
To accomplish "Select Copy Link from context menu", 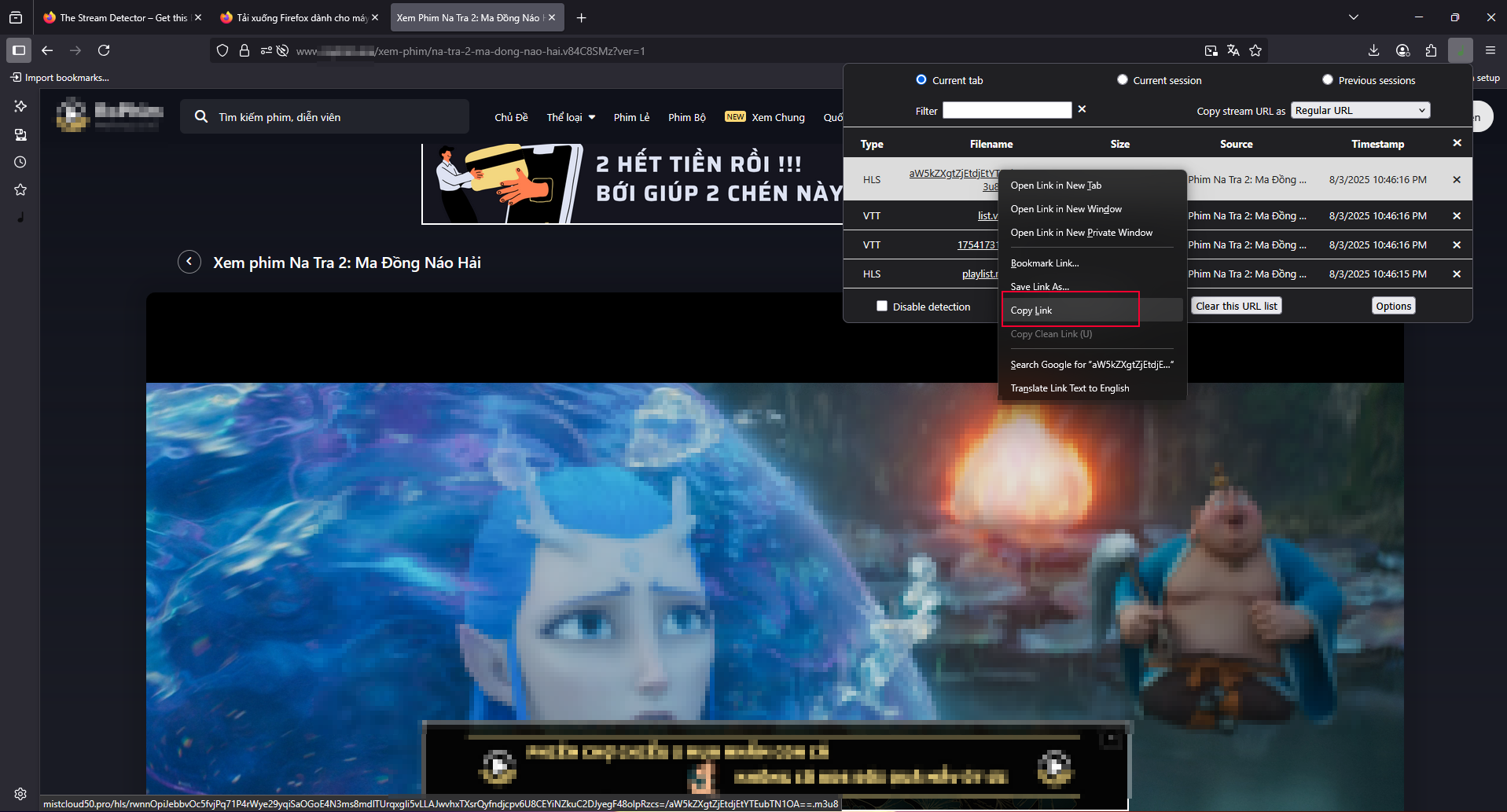I will click(x=1092, y=310).
